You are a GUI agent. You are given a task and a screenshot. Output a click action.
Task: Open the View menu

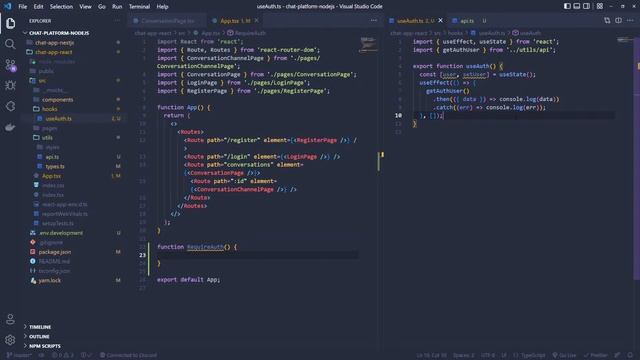point(85,7)
